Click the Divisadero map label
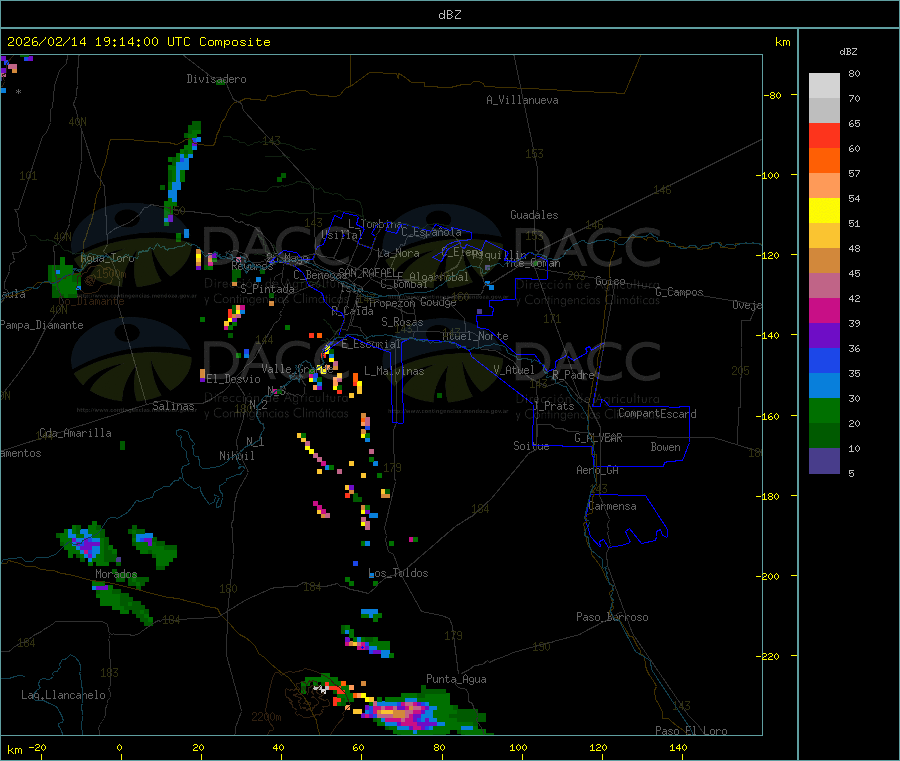This screenshot has height=761, width=900. [216, 79]
